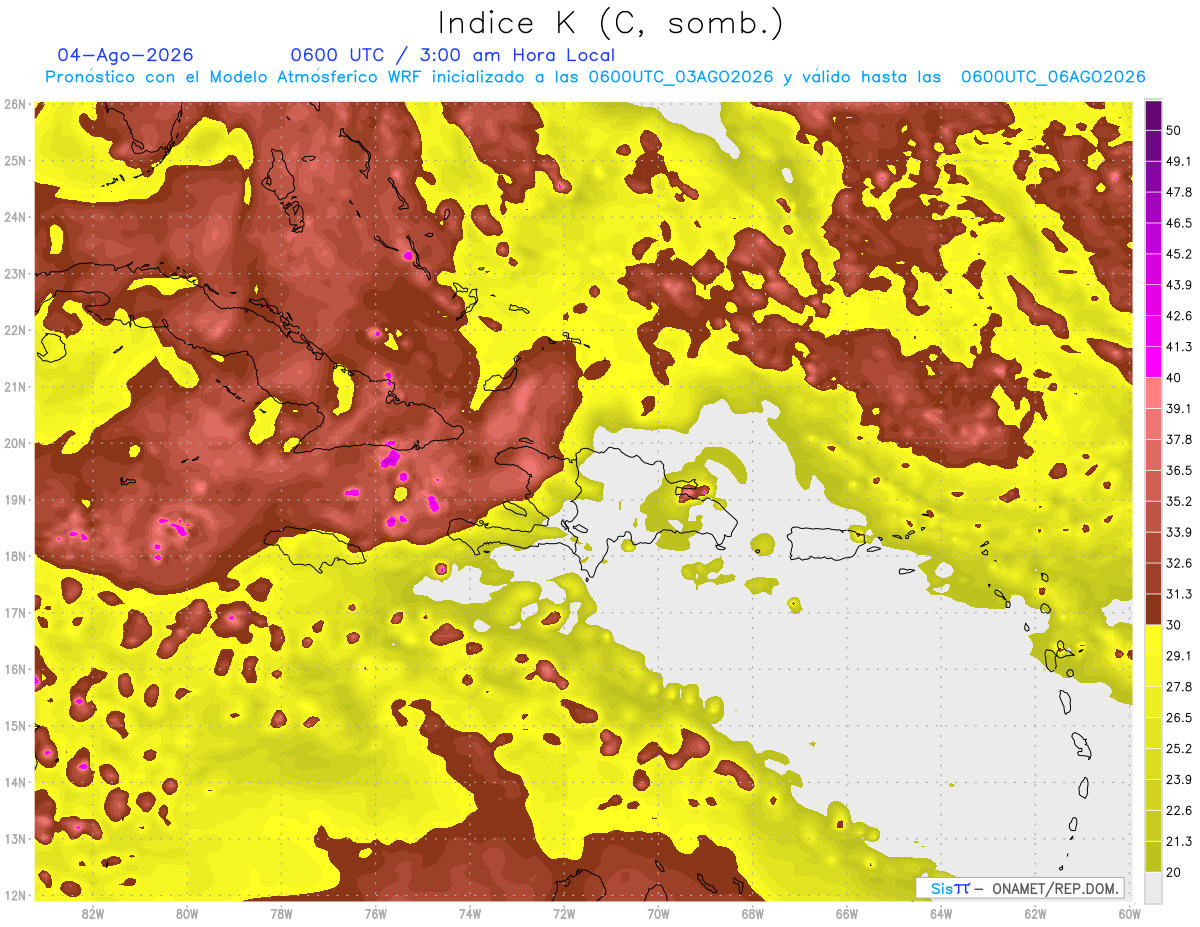Click the '22.6' color scale label
Image resolution: width=1200 pixels, height=927 pixels.
tap(1179, 811)
